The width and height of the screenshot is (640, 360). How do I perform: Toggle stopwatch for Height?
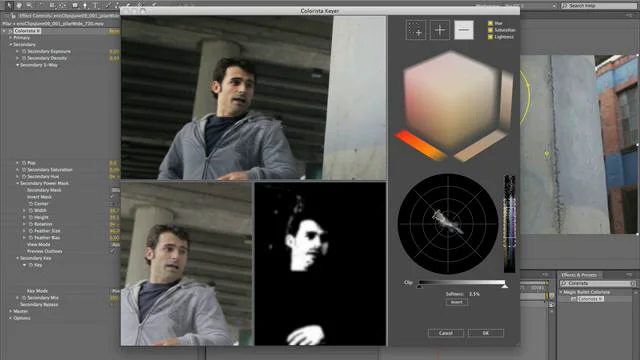[x=31, y=217]
